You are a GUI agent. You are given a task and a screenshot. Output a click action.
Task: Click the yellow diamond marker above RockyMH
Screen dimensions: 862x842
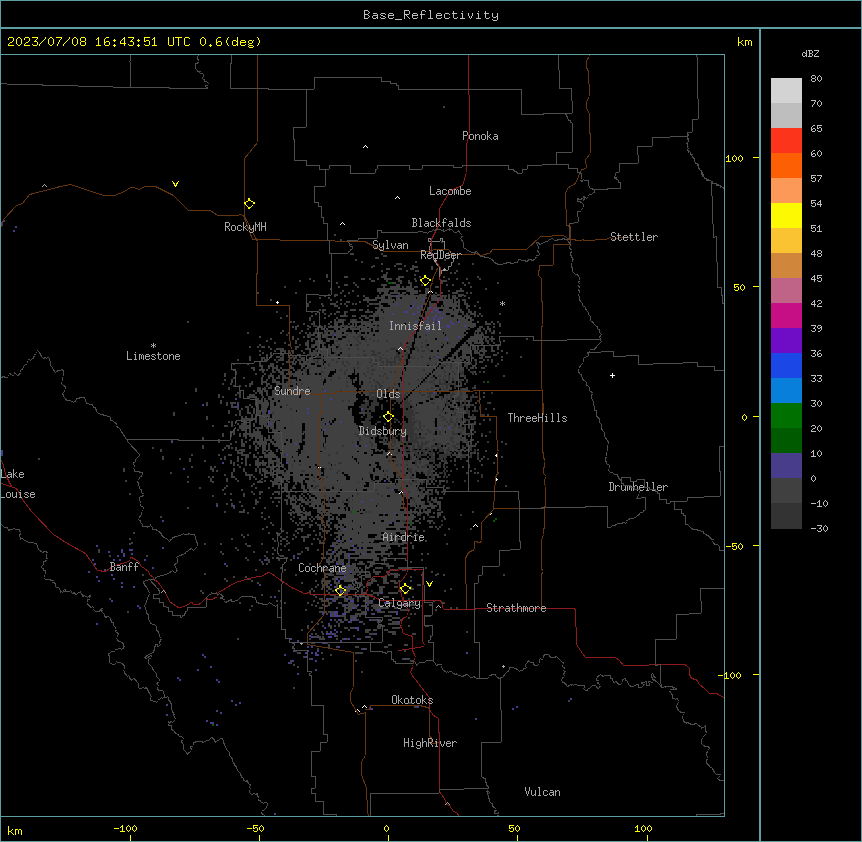point(250,204)
